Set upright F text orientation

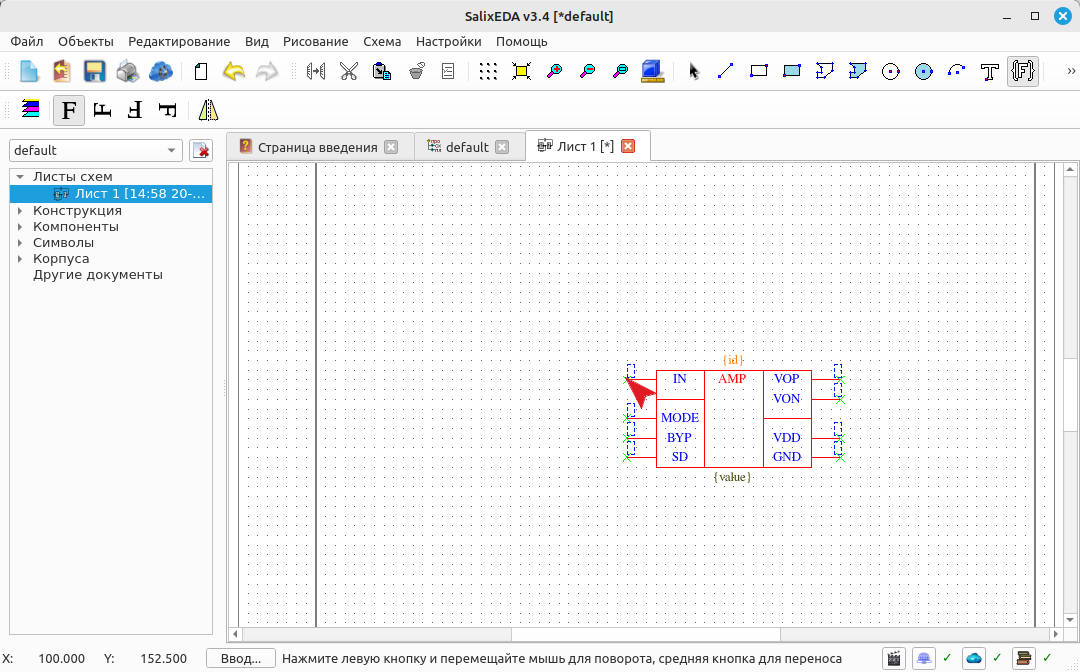click(69, 110)
